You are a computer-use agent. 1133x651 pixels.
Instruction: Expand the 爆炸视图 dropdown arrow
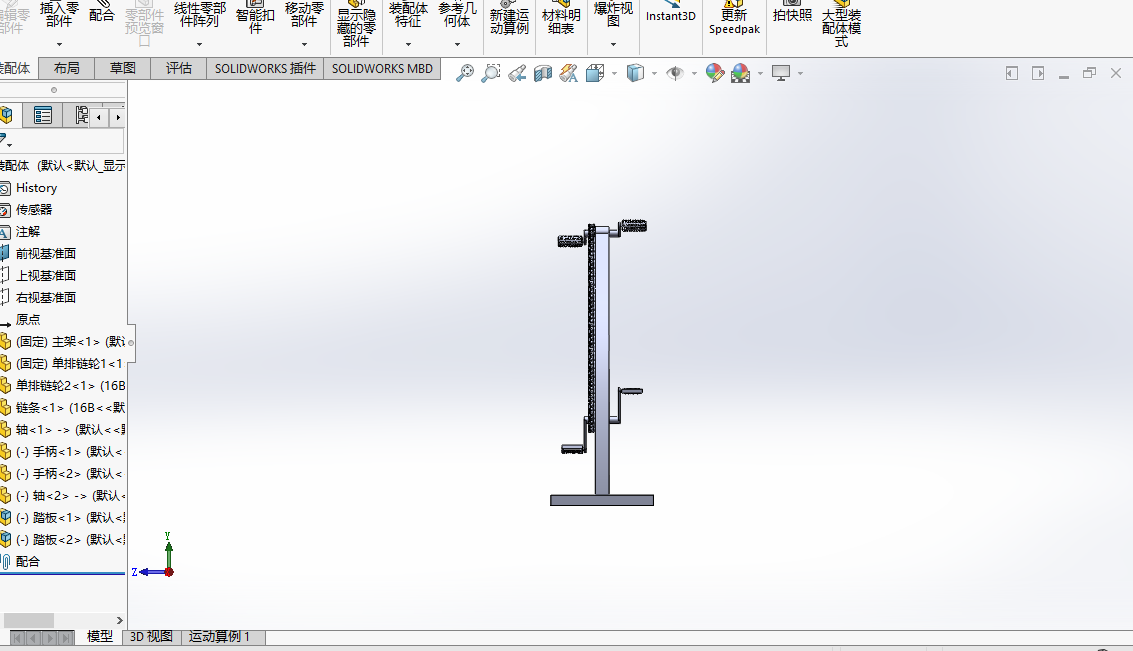tap(613, 45)
